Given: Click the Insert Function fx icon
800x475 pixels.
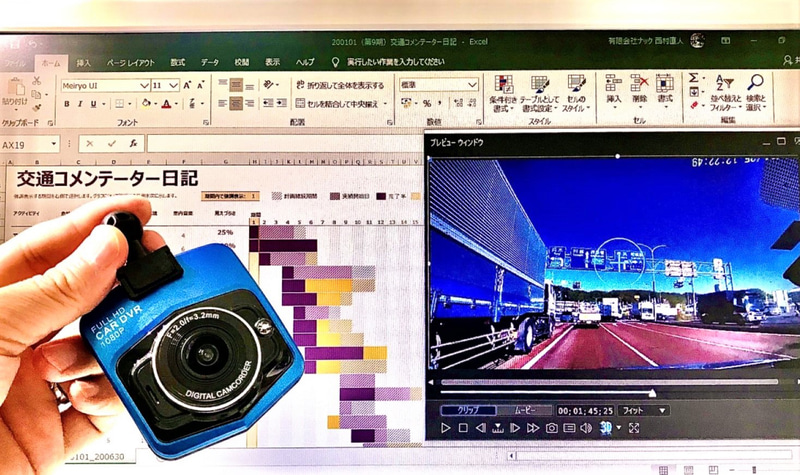Looking at the screenshot, I should [133, 144].
